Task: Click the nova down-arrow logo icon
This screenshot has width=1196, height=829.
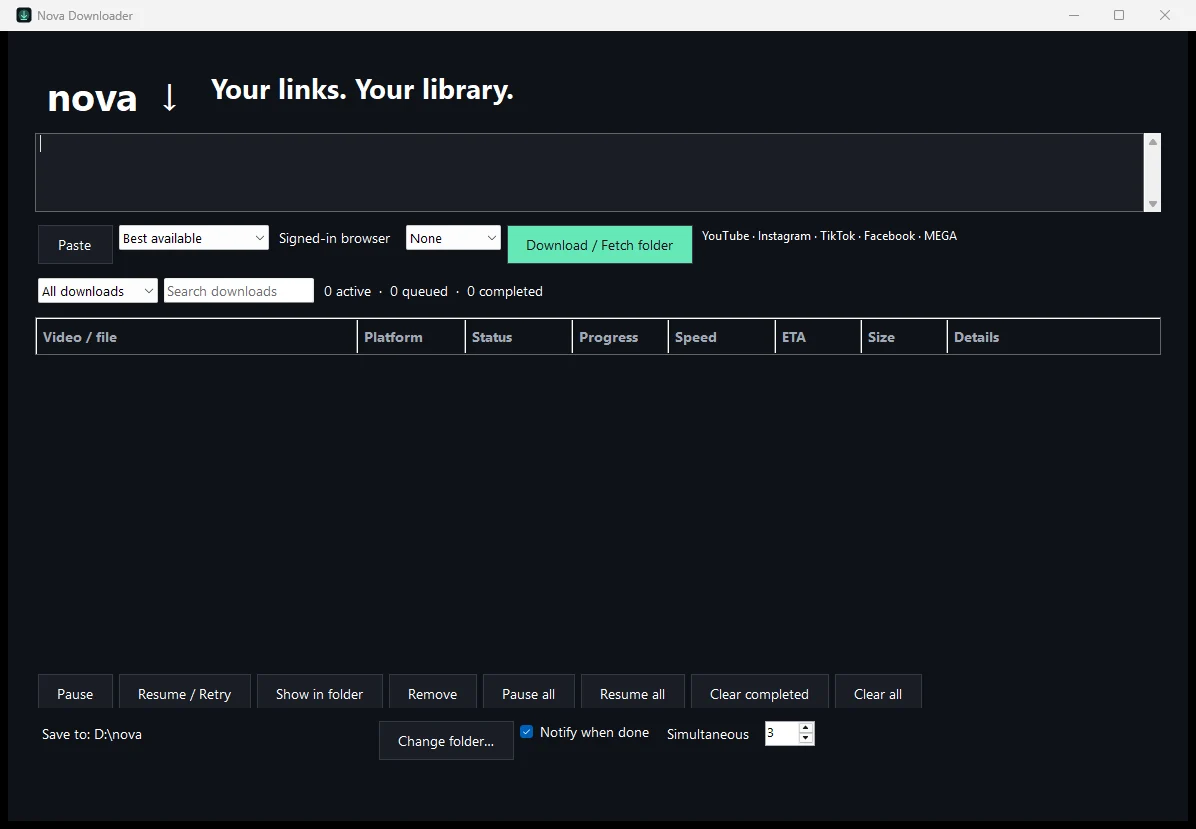Action: [169, 98]
